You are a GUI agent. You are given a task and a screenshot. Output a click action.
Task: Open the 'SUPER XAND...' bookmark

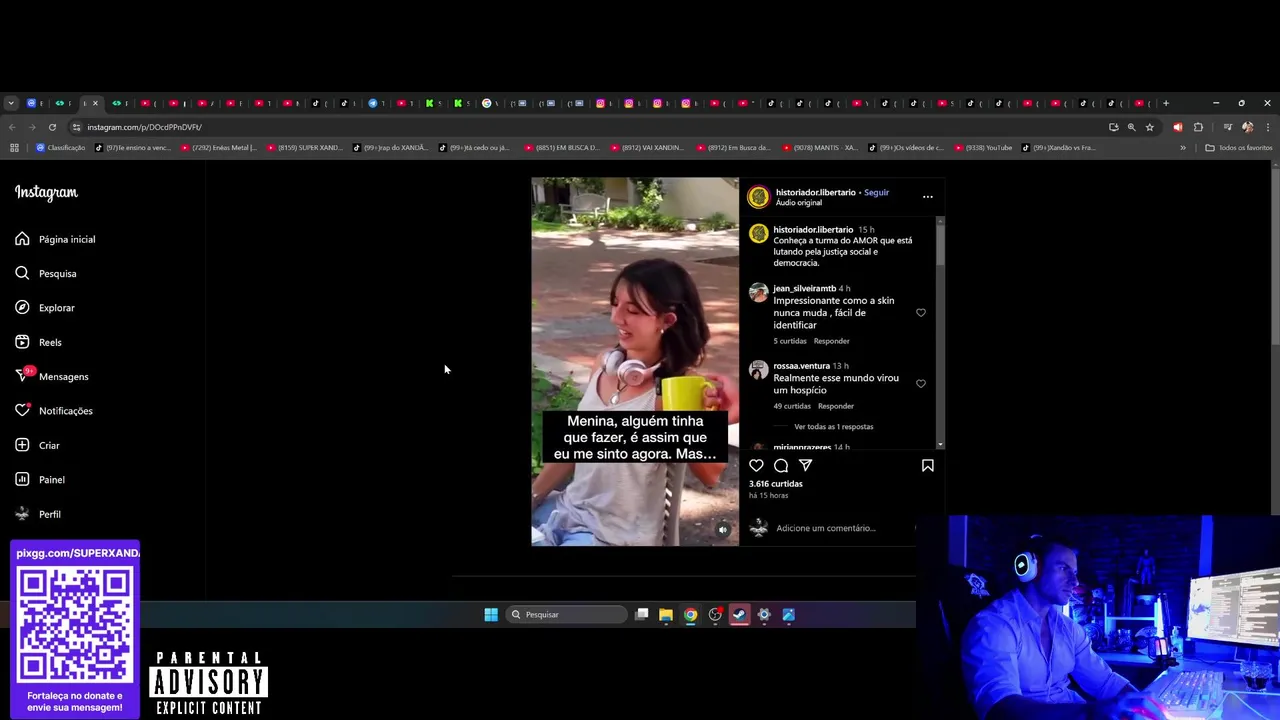(304, 148)
